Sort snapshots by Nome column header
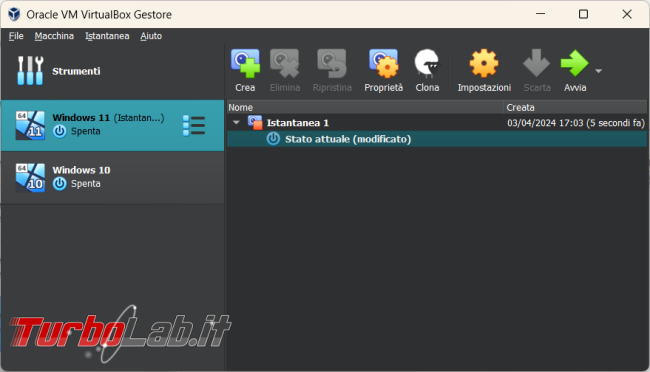 point(365,107)
